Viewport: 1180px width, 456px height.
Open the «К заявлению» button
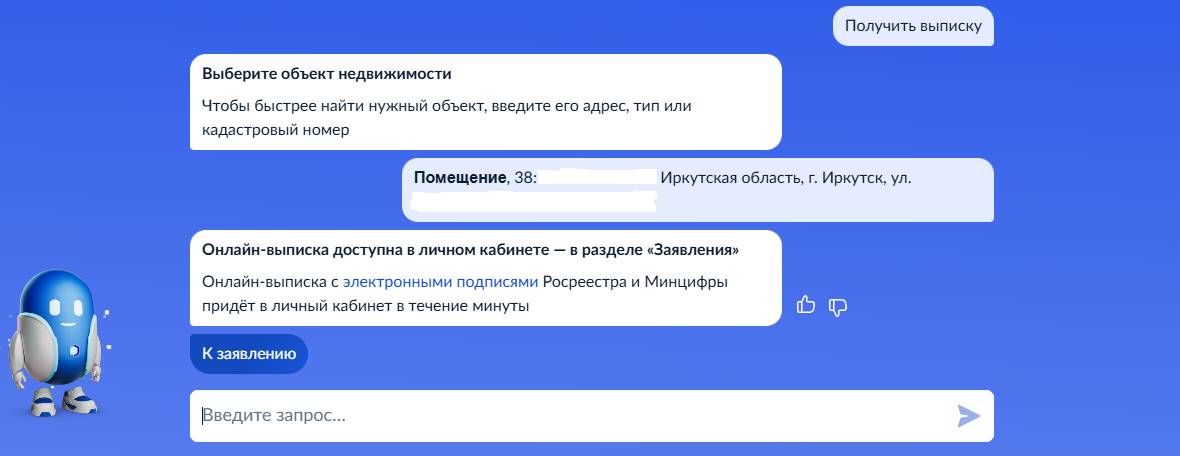point(249,354)
